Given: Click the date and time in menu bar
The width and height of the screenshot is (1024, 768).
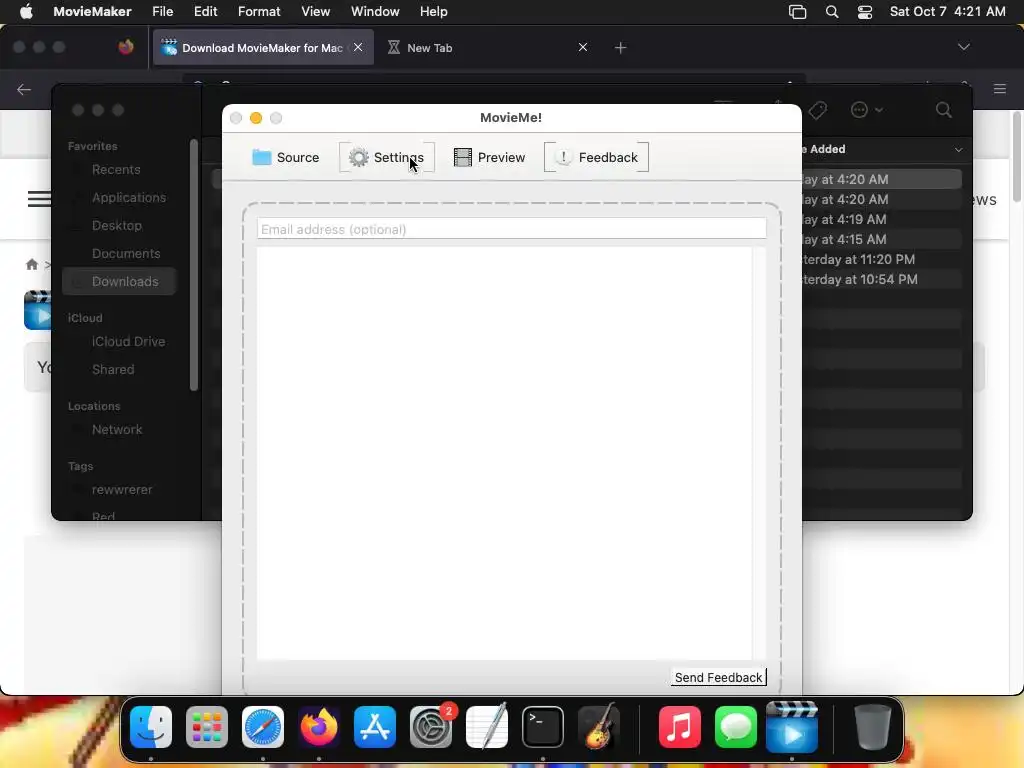Looking at the screenshot, I should (x=948, y=12).
